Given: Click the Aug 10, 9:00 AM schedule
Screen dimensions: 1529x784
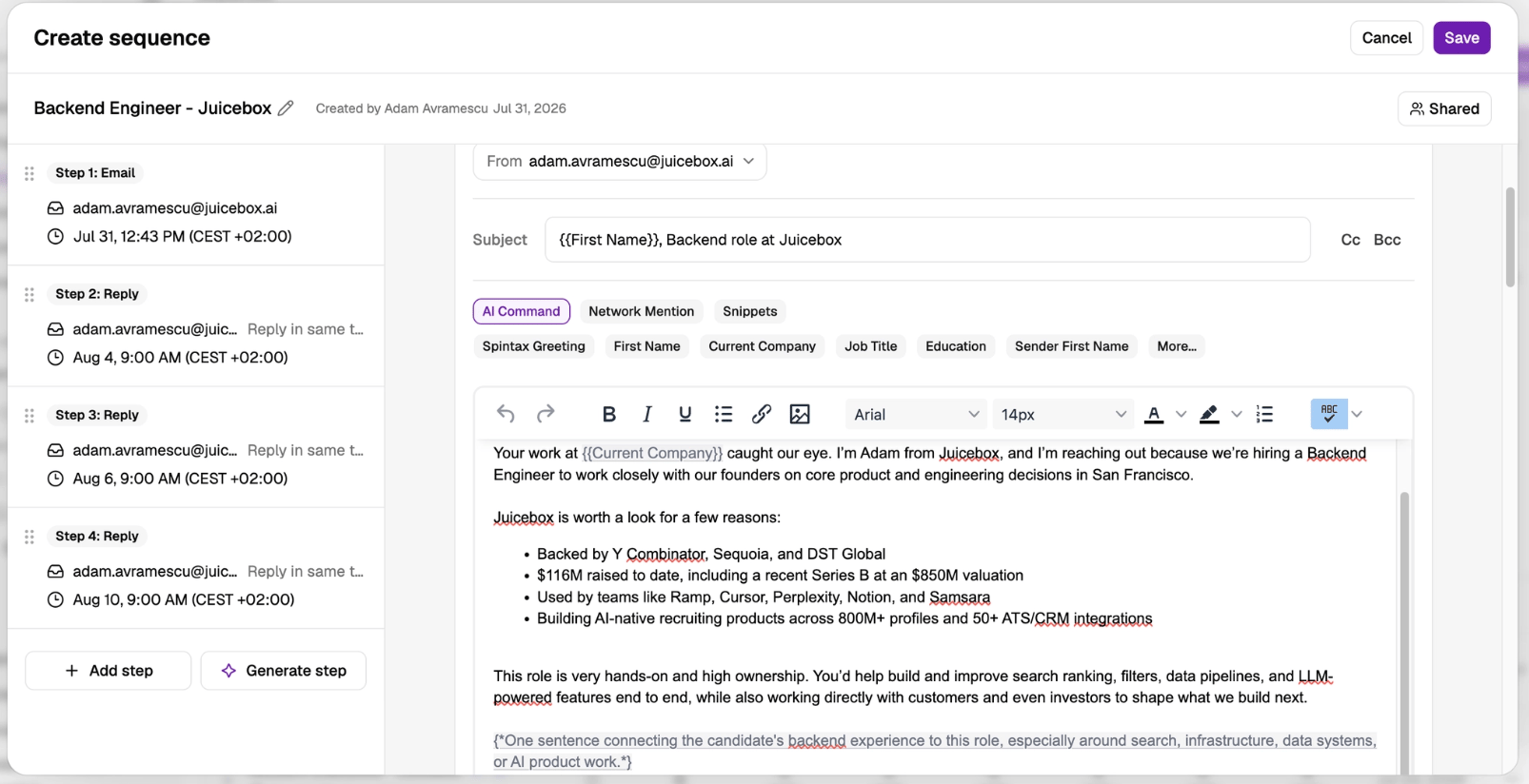Looking at the screenshot, I should click(184, 599).
